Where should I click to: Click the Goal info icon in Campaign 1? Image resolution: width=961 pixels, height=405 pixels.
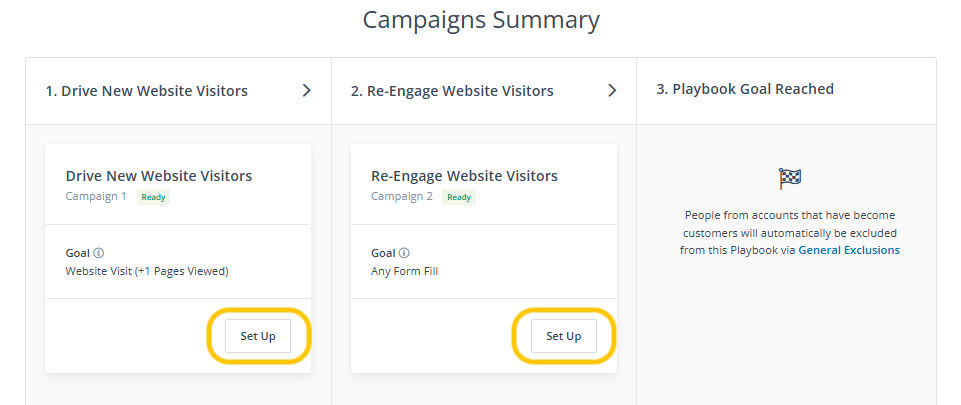click(x=99, y=254)
